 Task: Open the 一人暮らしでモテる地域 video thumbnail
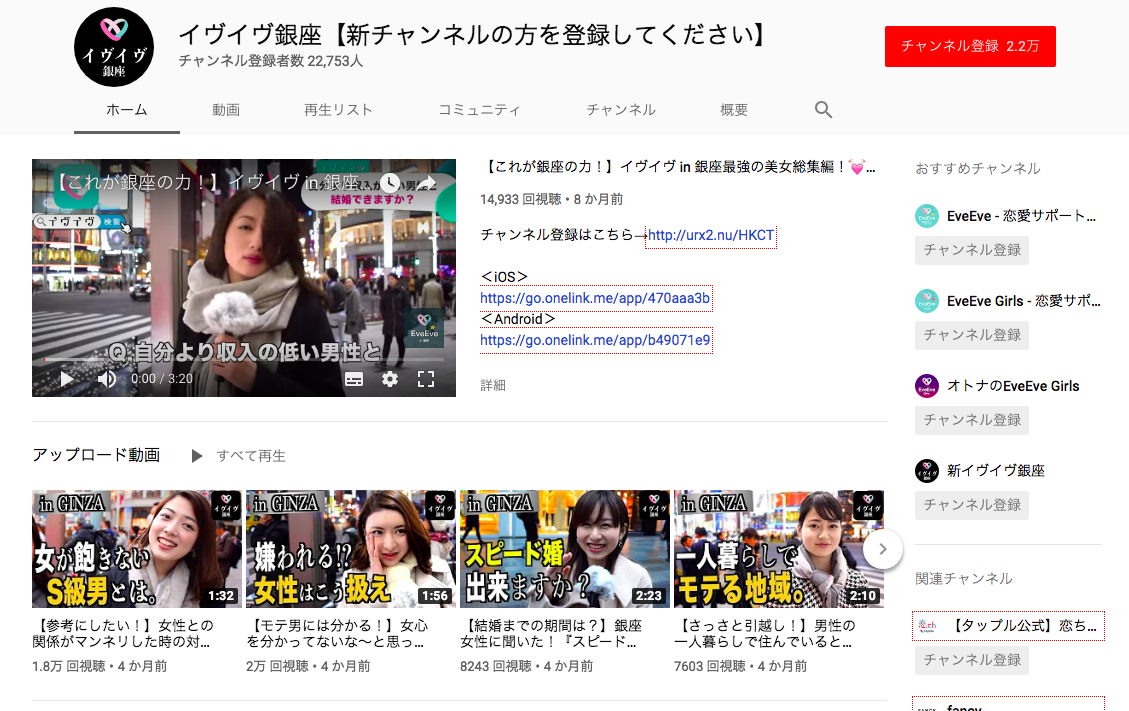pyautogui.click(x=779, y=549)
